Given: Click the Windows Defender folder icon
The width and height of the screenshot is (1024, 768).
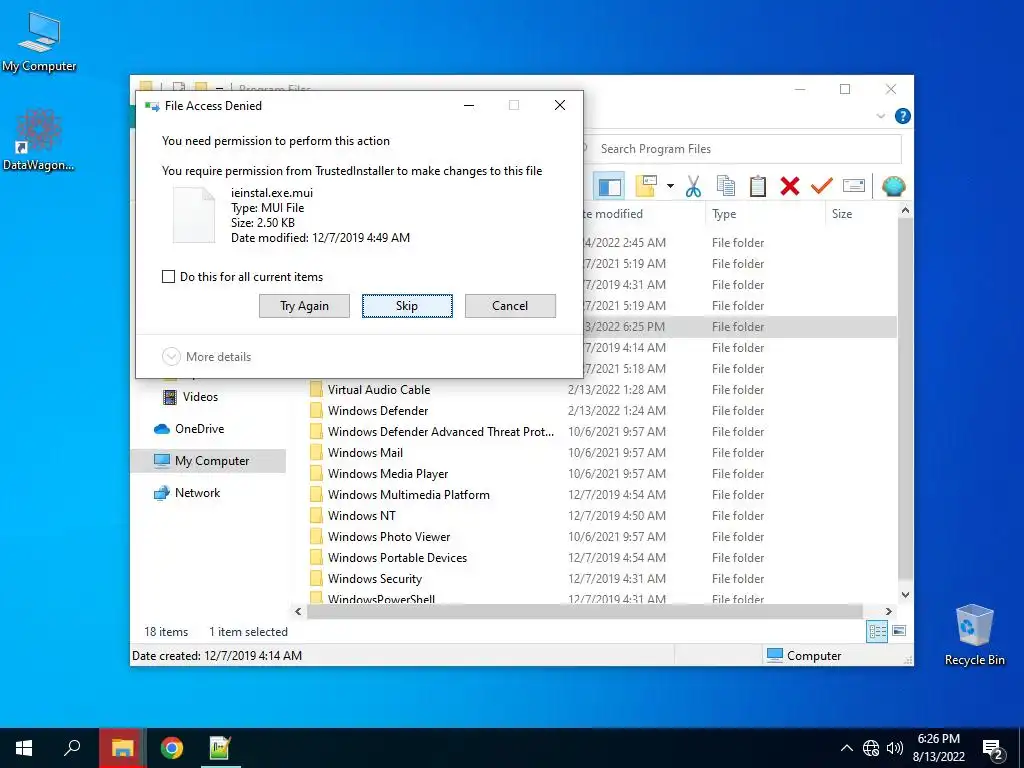Looking at the screenshot, I should (316, 411).
